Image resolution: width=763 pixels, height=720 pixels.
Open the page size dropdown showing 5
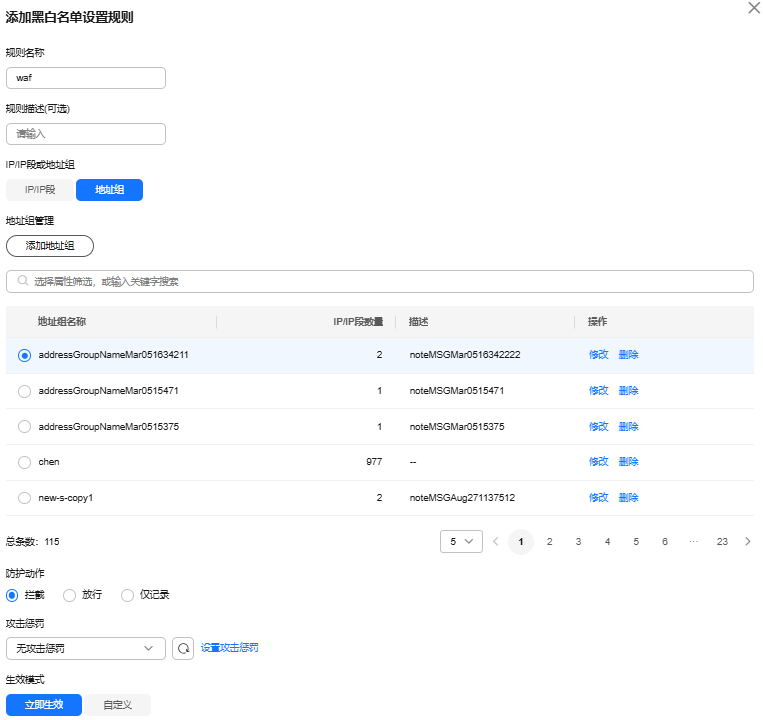(x=461, y=541)
